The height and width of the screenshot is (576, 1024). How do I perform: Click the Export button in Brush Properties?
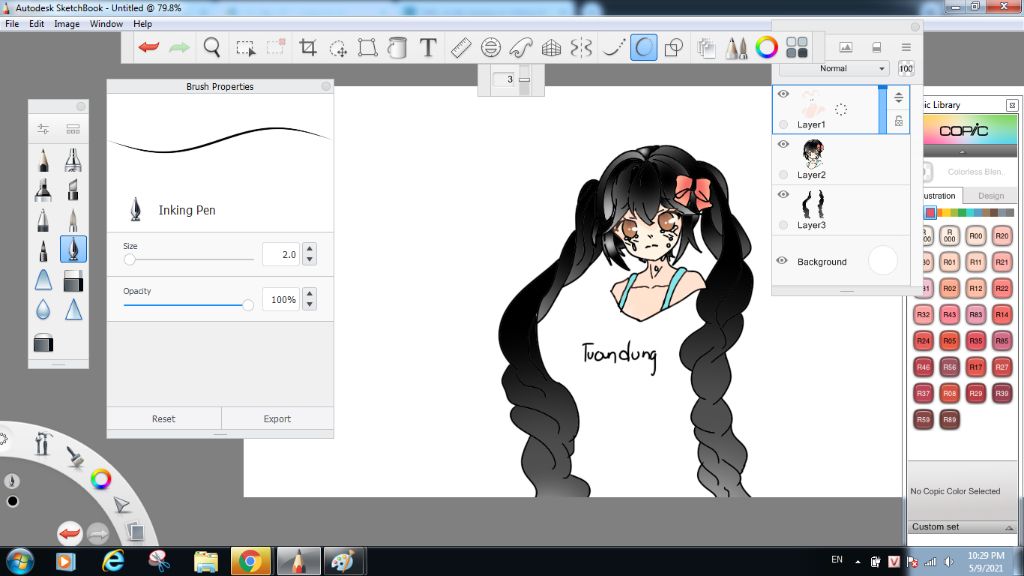[x=277, y=419]
